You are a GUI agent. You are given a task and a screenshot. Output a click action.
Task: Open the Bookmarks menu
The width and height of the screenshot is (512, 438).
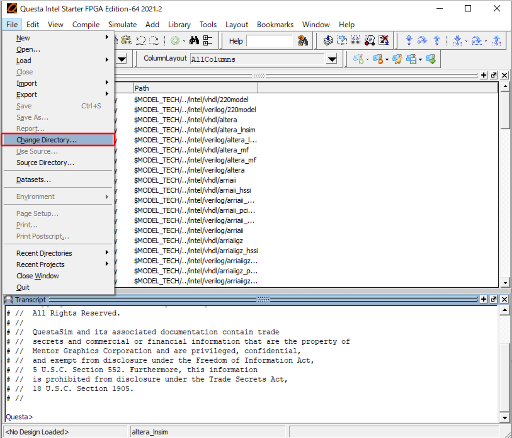click(x=275, y=24)
